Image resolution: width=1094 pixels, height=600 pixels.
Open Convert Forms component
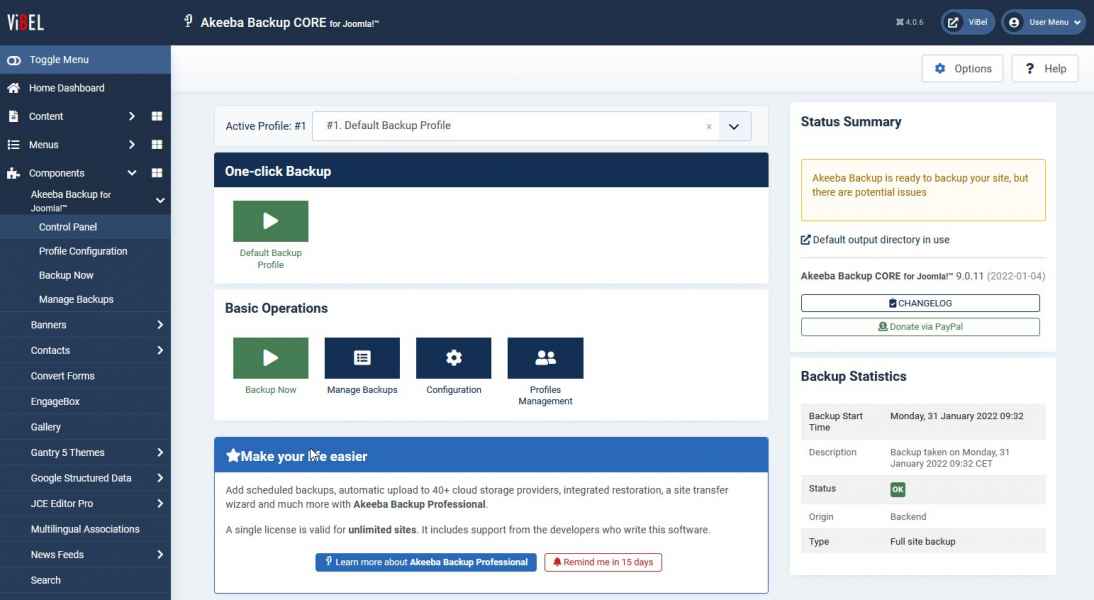(63, 376)
